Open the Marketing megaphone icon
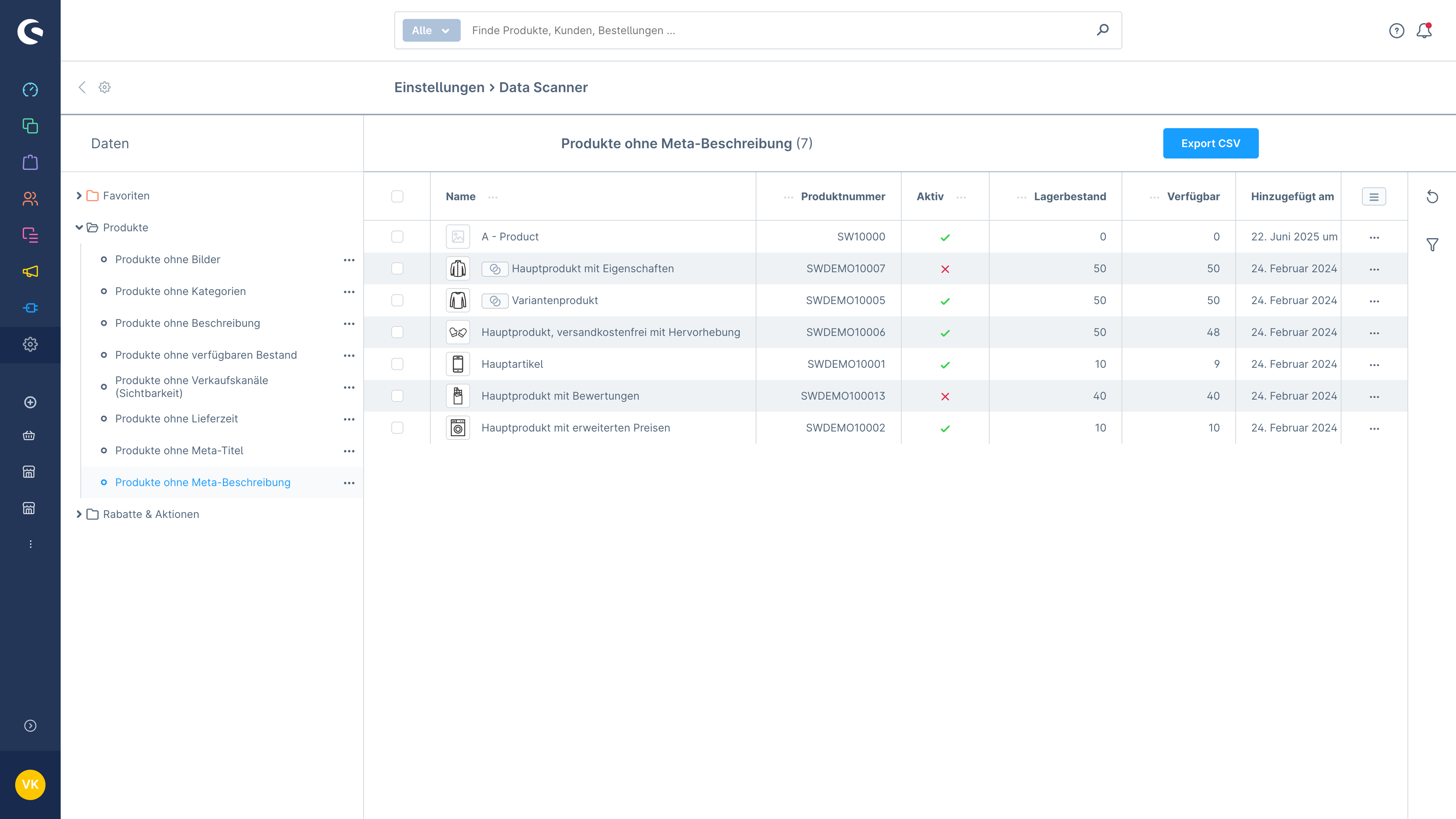Image resolution: width=1456 pixels, height=819 pixels. pyautogui.click(x=30, y=271)
